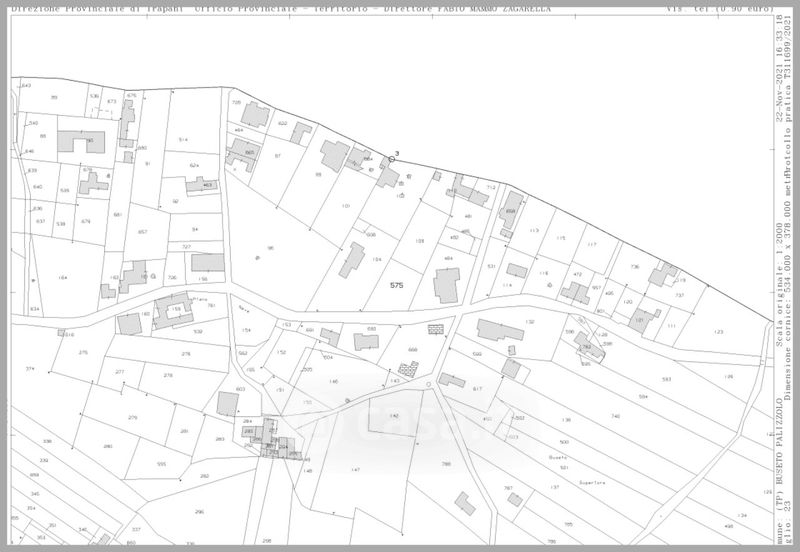Click on parcel 296
The image size is (800, 552).
tap(199, 511)
